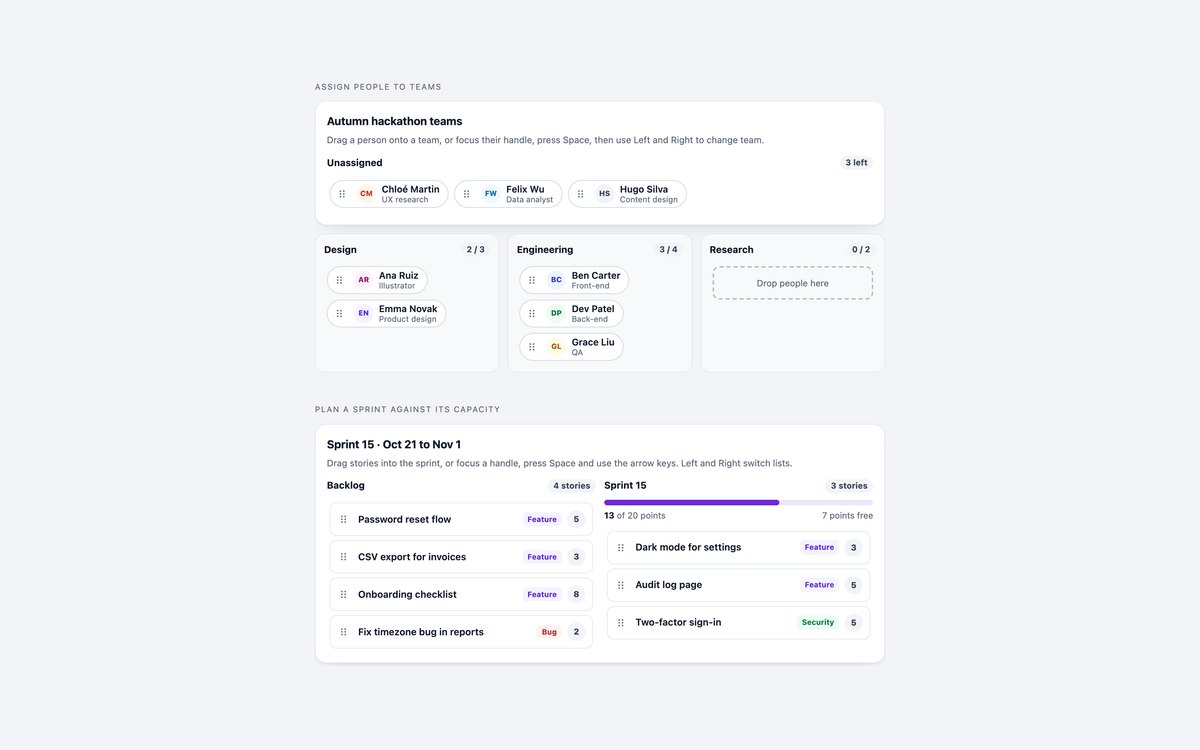This screenshot has height=750, width=1200.
Task: Click the 'Sprint 15 · Oct 21 to Nov 1' title
Action: 394,444
